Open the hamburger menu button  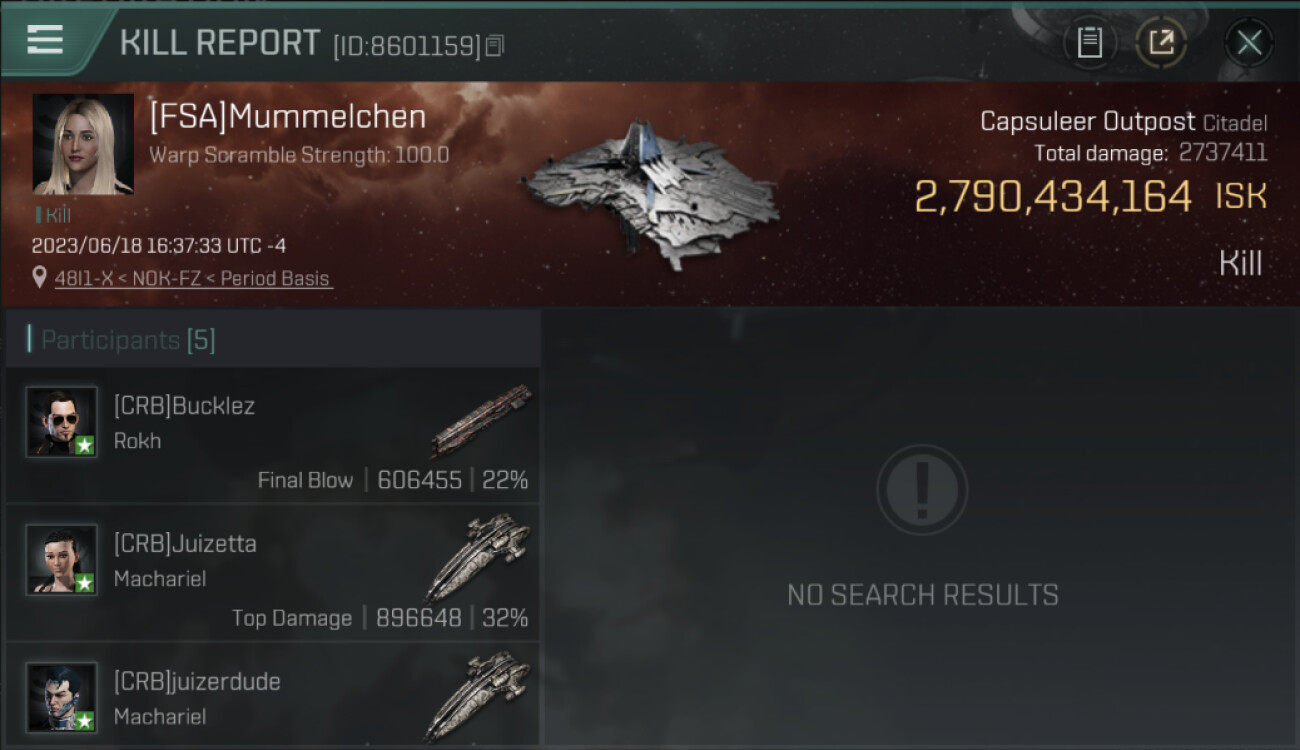pos(45,40)
